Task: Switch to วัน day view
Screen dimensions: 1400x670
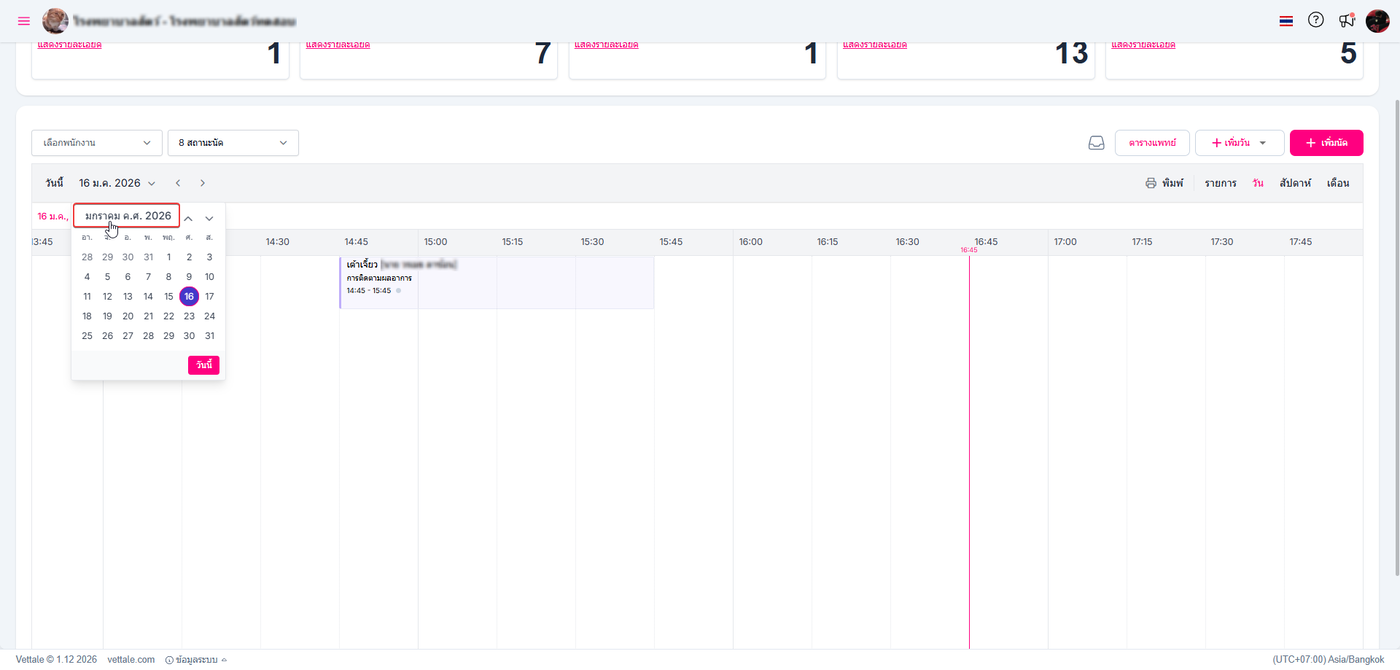Action: click(x=1258, y=183)
